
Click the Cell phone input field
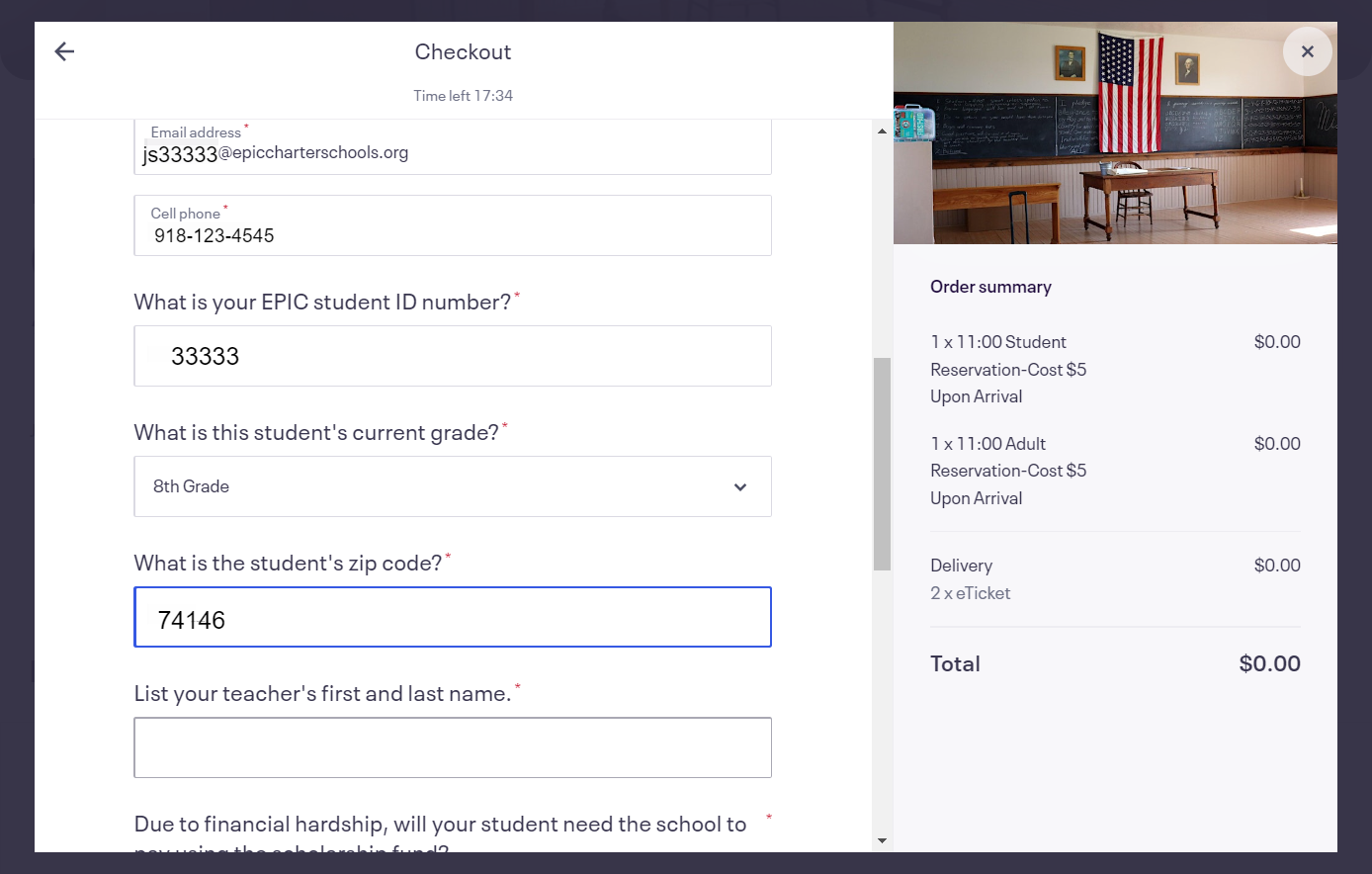453,225
